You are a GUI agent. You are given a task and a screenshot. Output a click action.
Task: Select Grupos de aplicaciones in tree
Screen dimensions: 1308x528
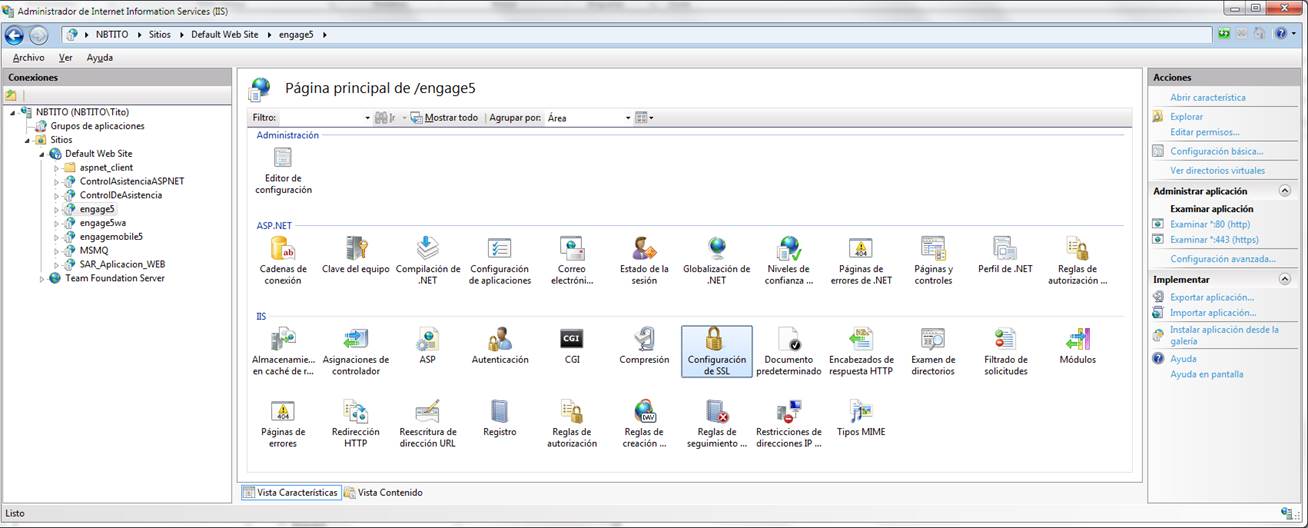(97, 126)
